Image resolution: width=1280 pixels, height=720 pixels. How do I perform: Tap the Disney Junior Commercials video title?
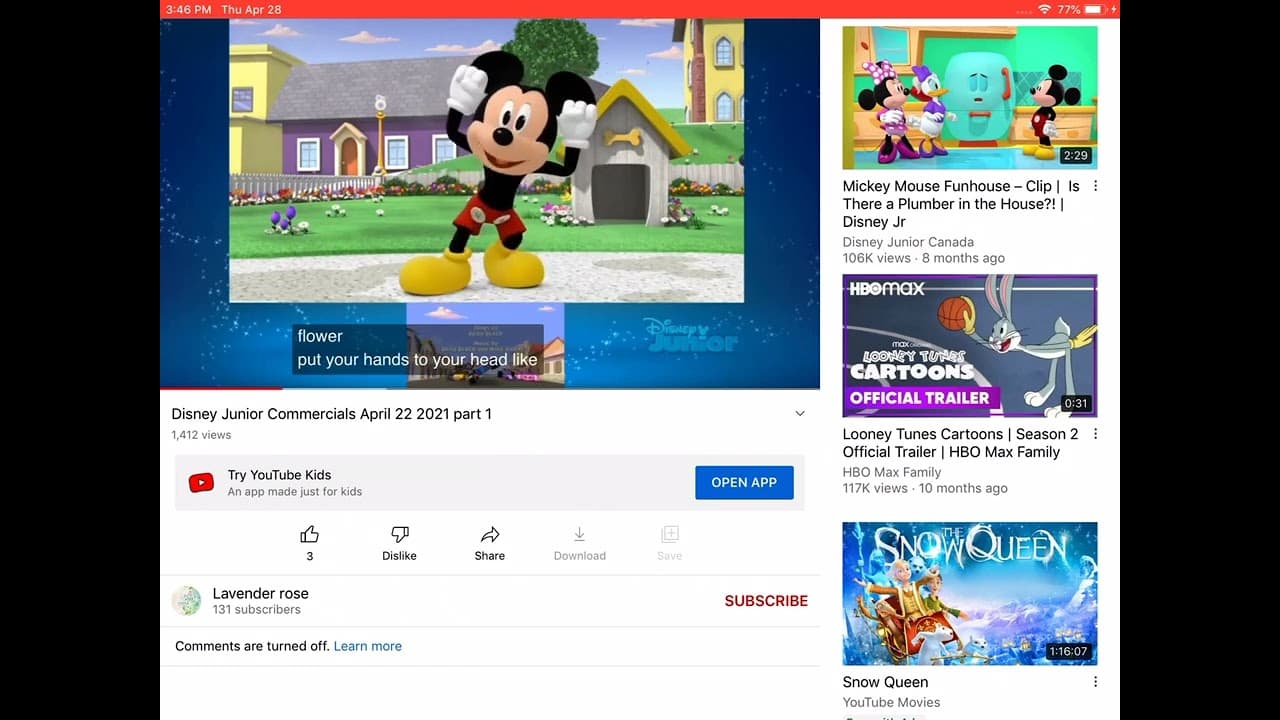point(331,414)
